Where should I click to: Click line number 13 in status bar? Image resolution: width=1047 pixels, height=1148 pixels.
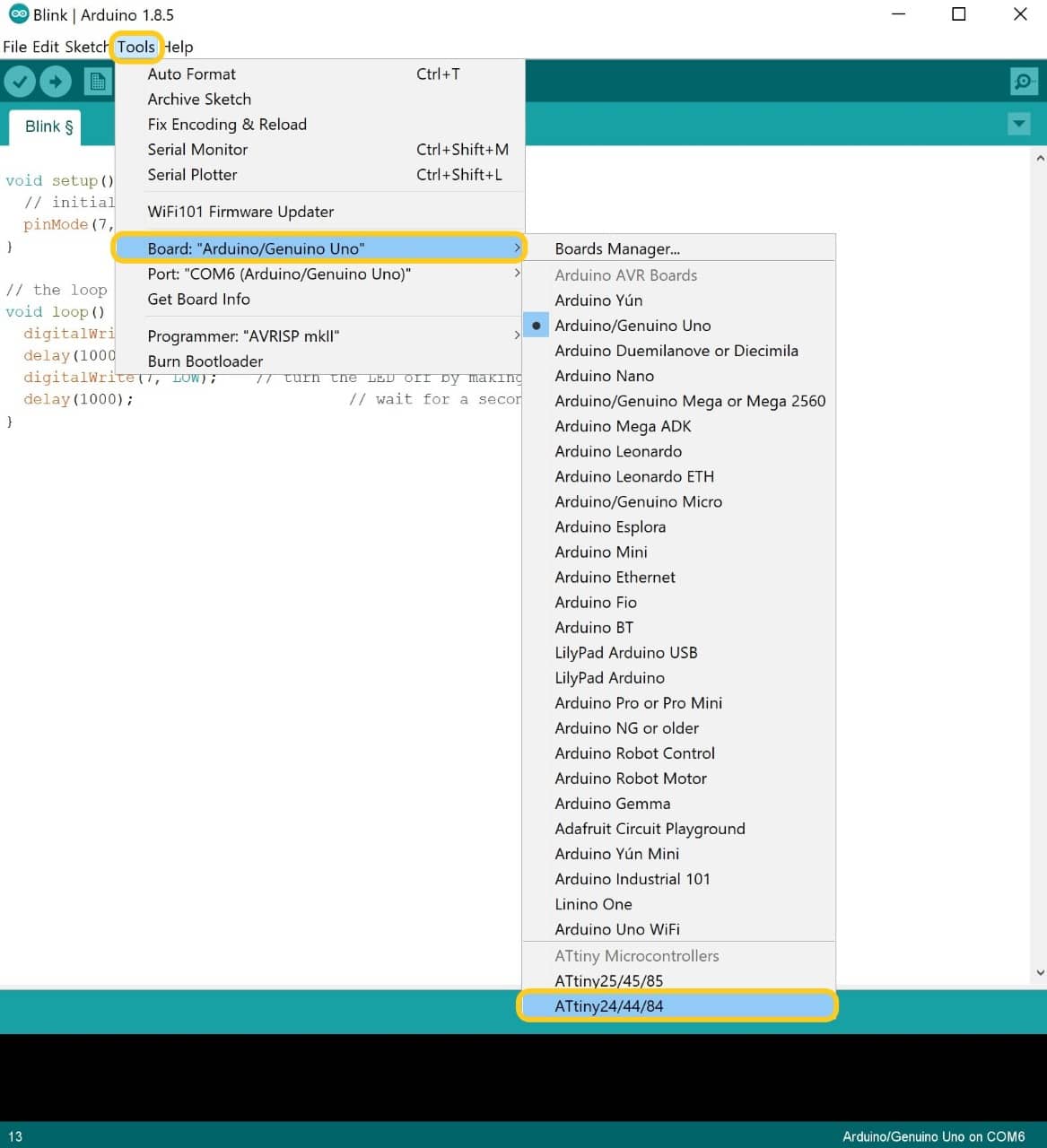pos(15,1136)
